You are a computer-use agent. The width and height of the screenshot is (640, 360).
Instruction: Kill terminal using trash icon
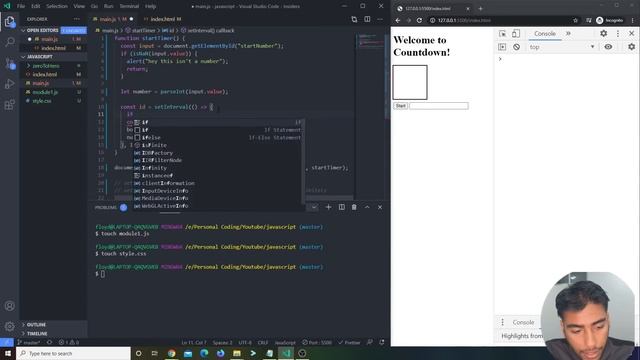(x=354, y=207)
